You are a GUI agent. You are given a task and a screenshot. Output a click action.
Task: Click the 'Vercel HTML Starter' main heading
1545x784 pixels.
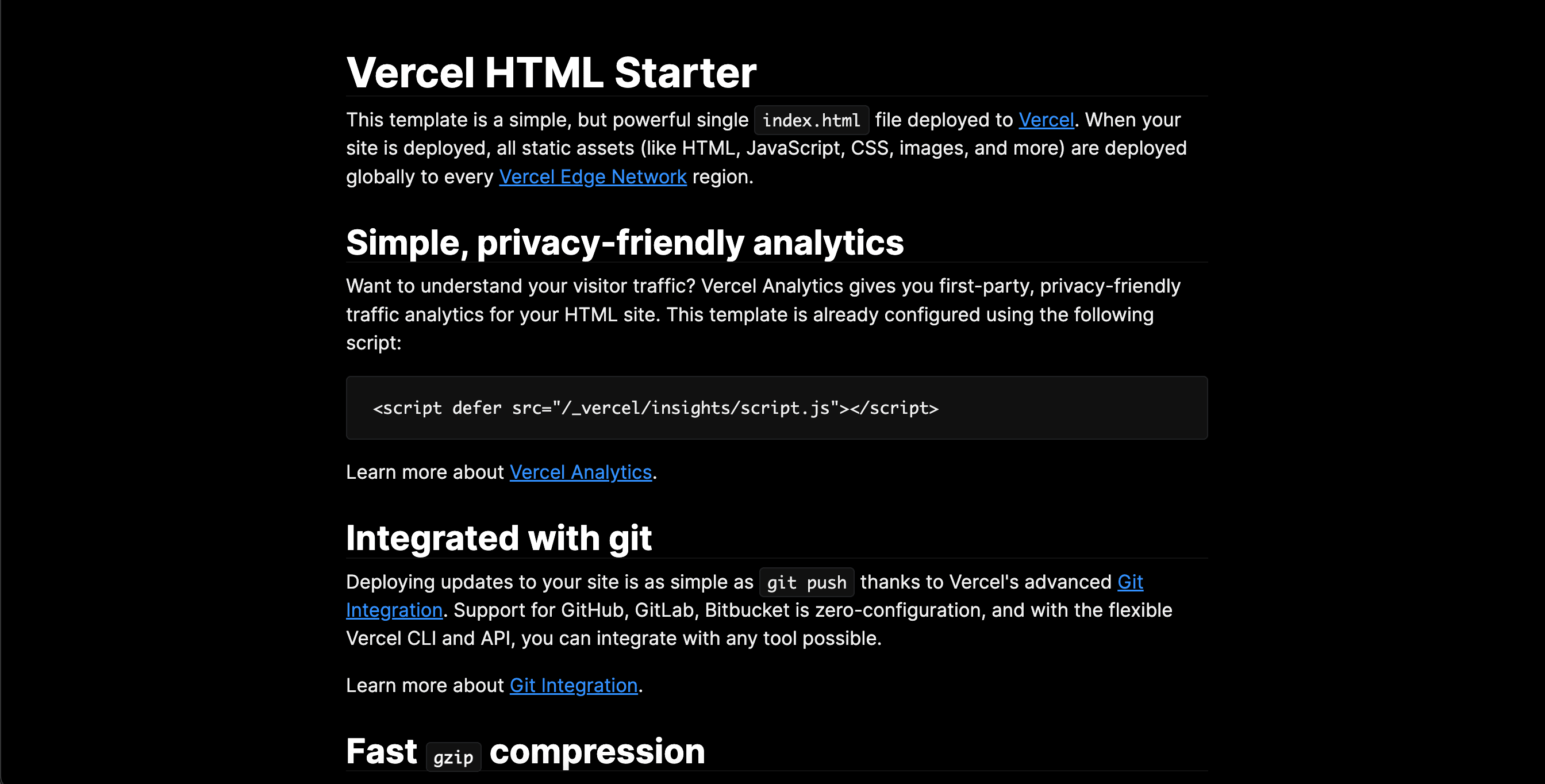[x=551, y=72]
